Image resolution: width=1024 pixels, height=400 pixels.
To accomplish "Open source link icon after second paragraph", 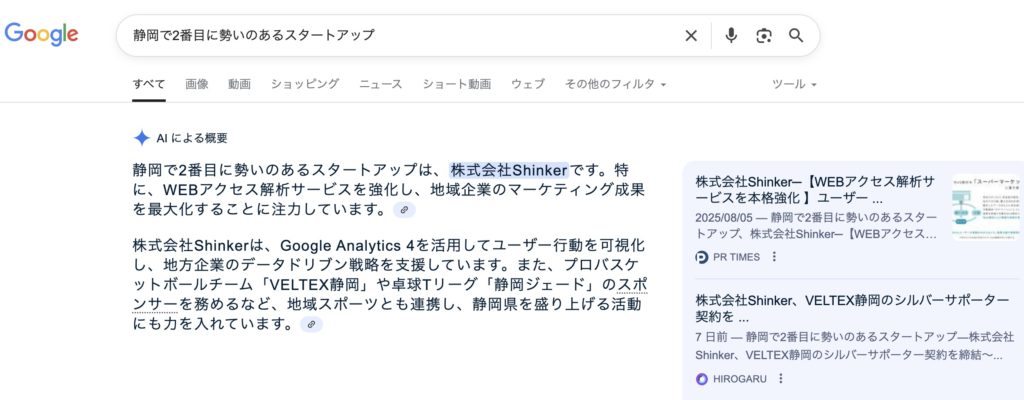I will coord(311,325).
